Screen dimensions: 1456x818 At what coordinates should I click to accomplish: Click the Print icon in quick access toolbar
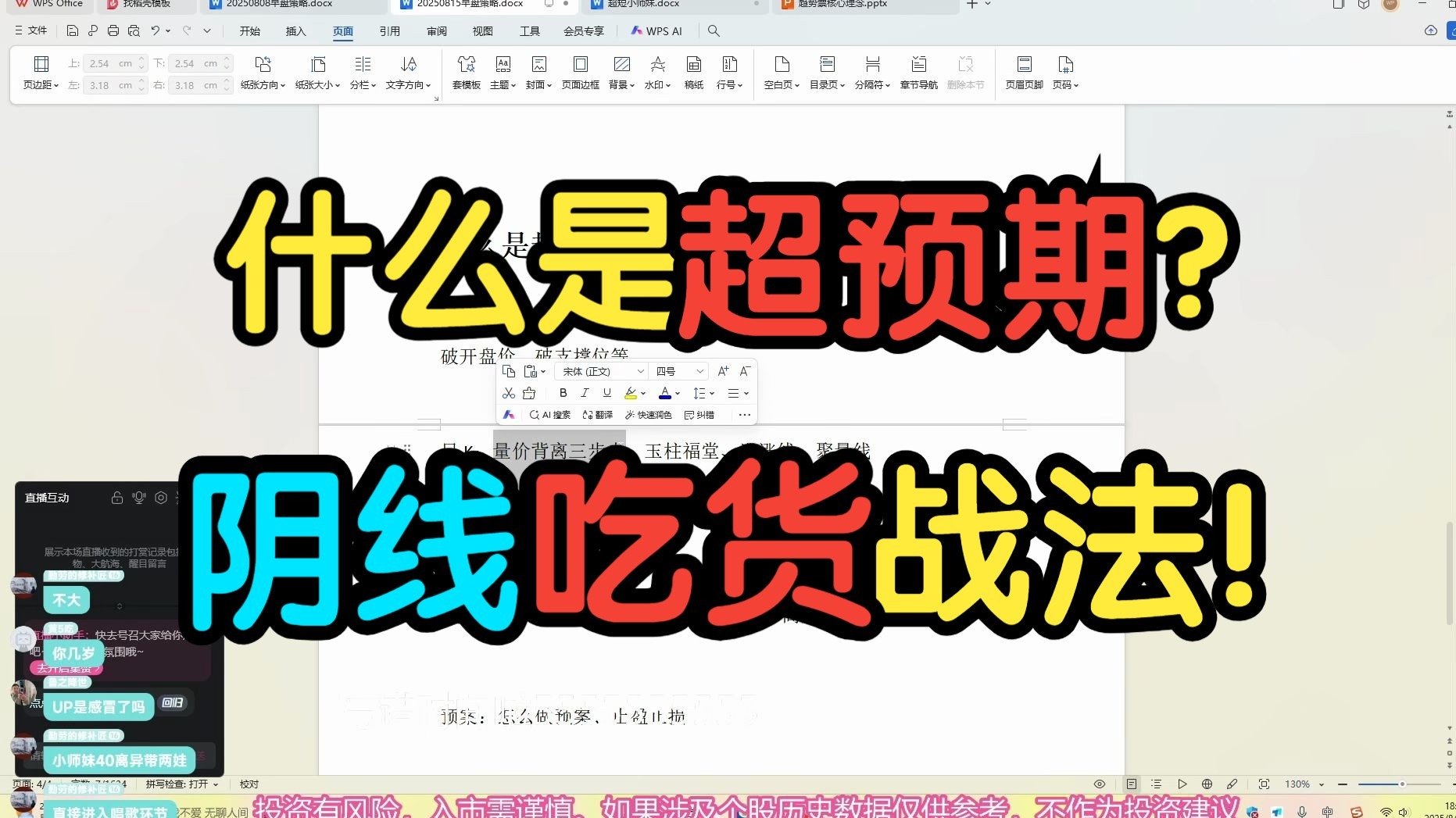(113, 31)
